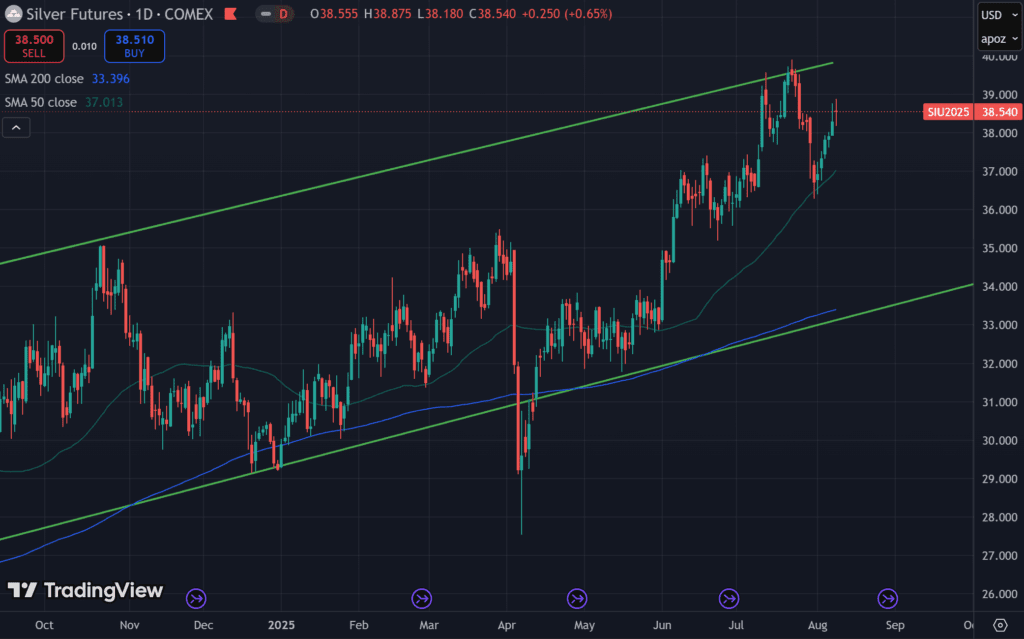Viewport: 1024px width, 639px height.
Task: Collapse the indicator legend with the chevron
Action: [x=17, y=127]
